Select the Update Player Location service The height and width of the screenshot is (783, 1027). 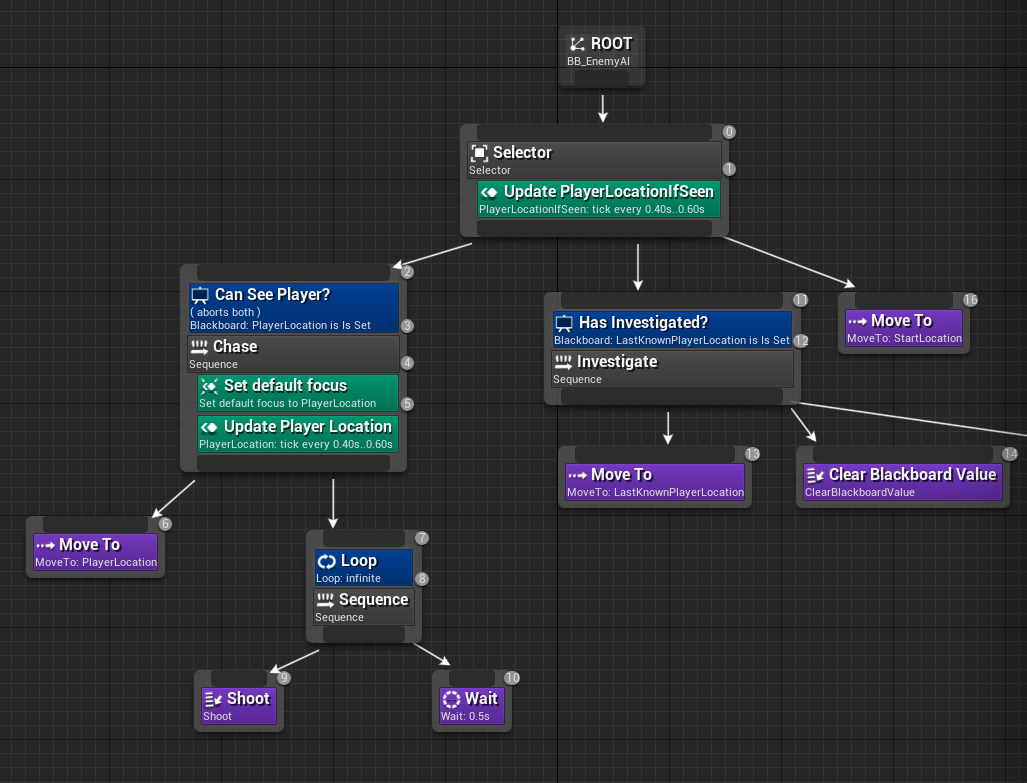pos(298,434)
